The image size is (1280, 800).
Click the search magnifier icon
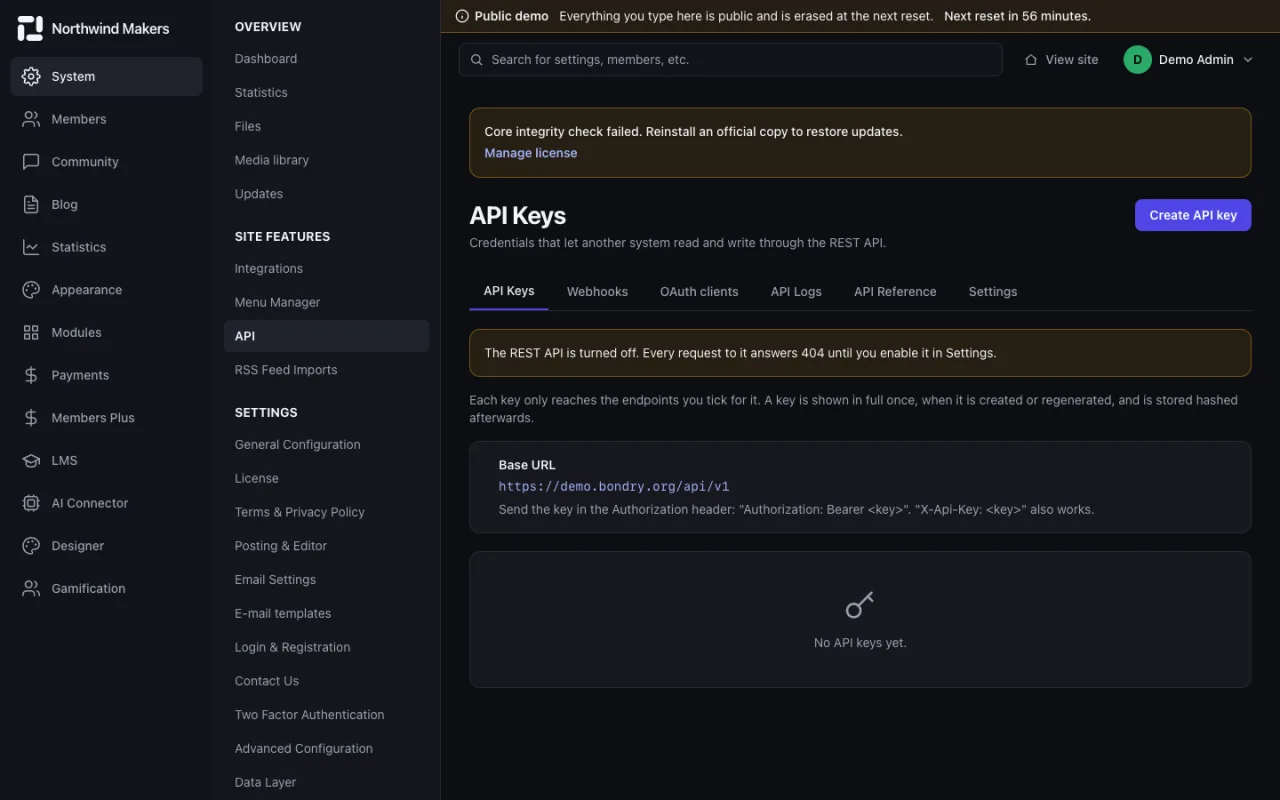point(477,60)
